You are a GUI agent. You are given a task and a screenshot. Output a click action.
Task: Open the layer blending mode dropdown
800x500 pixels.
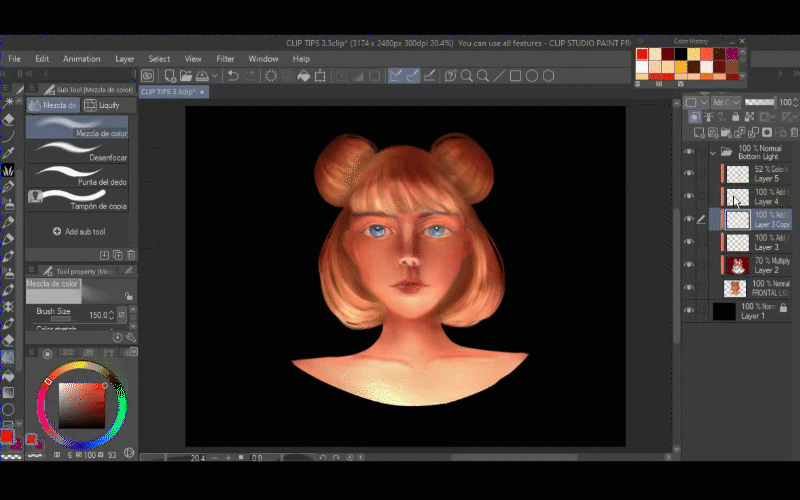[x=725, y=102]
